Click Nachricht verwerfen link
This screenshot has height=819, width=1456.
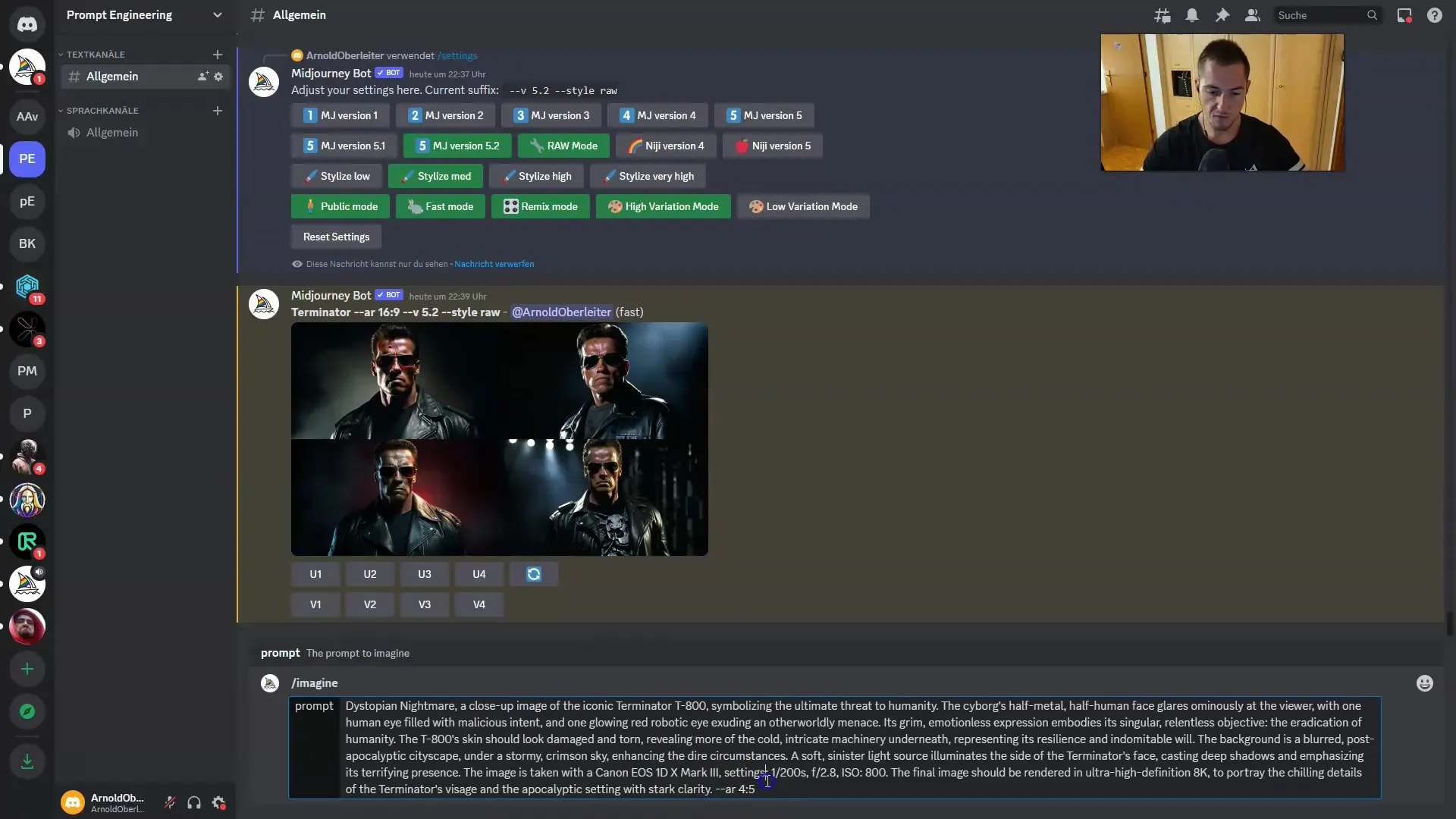point(494,264)
